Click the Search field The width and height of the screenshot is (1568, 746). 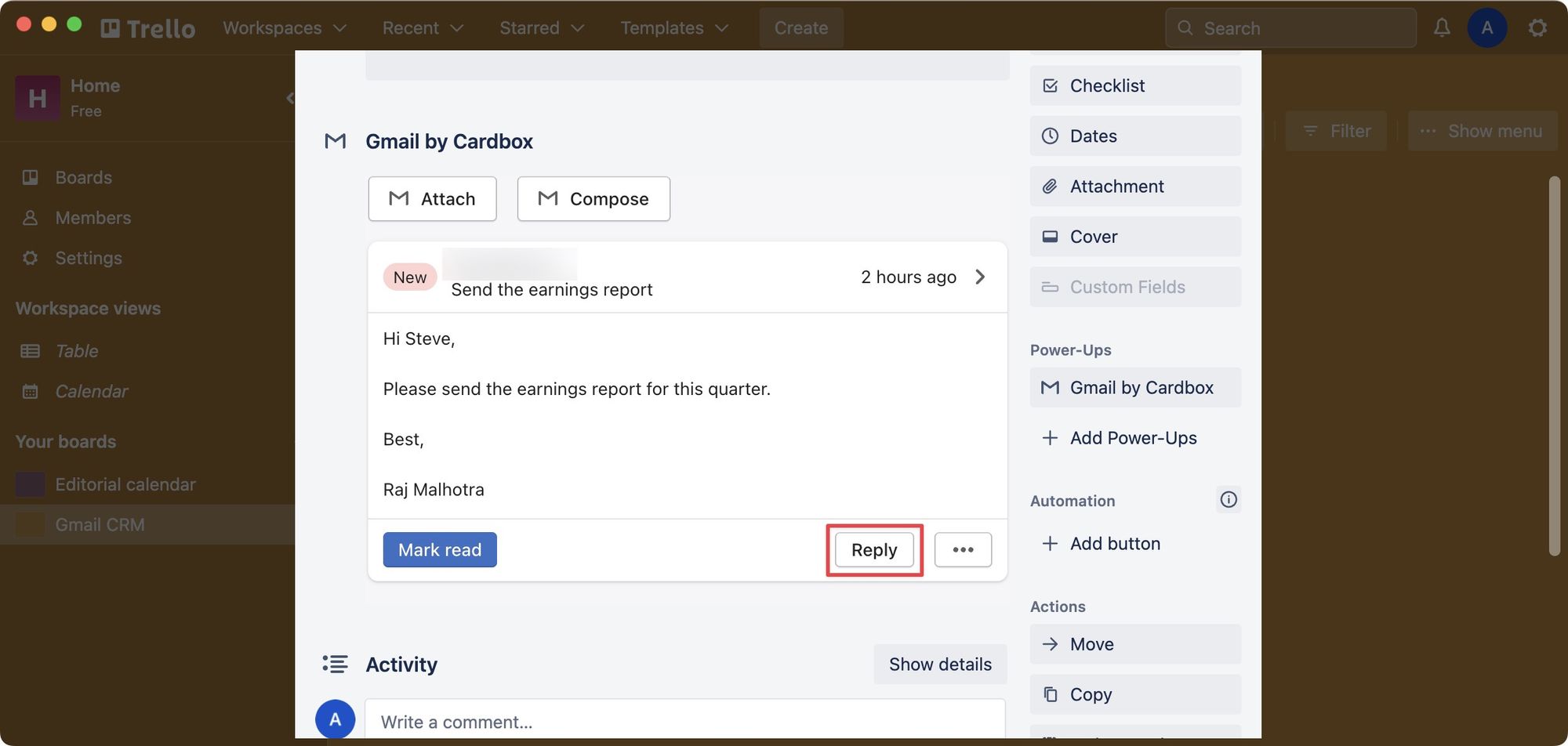tap(1290, 28)
